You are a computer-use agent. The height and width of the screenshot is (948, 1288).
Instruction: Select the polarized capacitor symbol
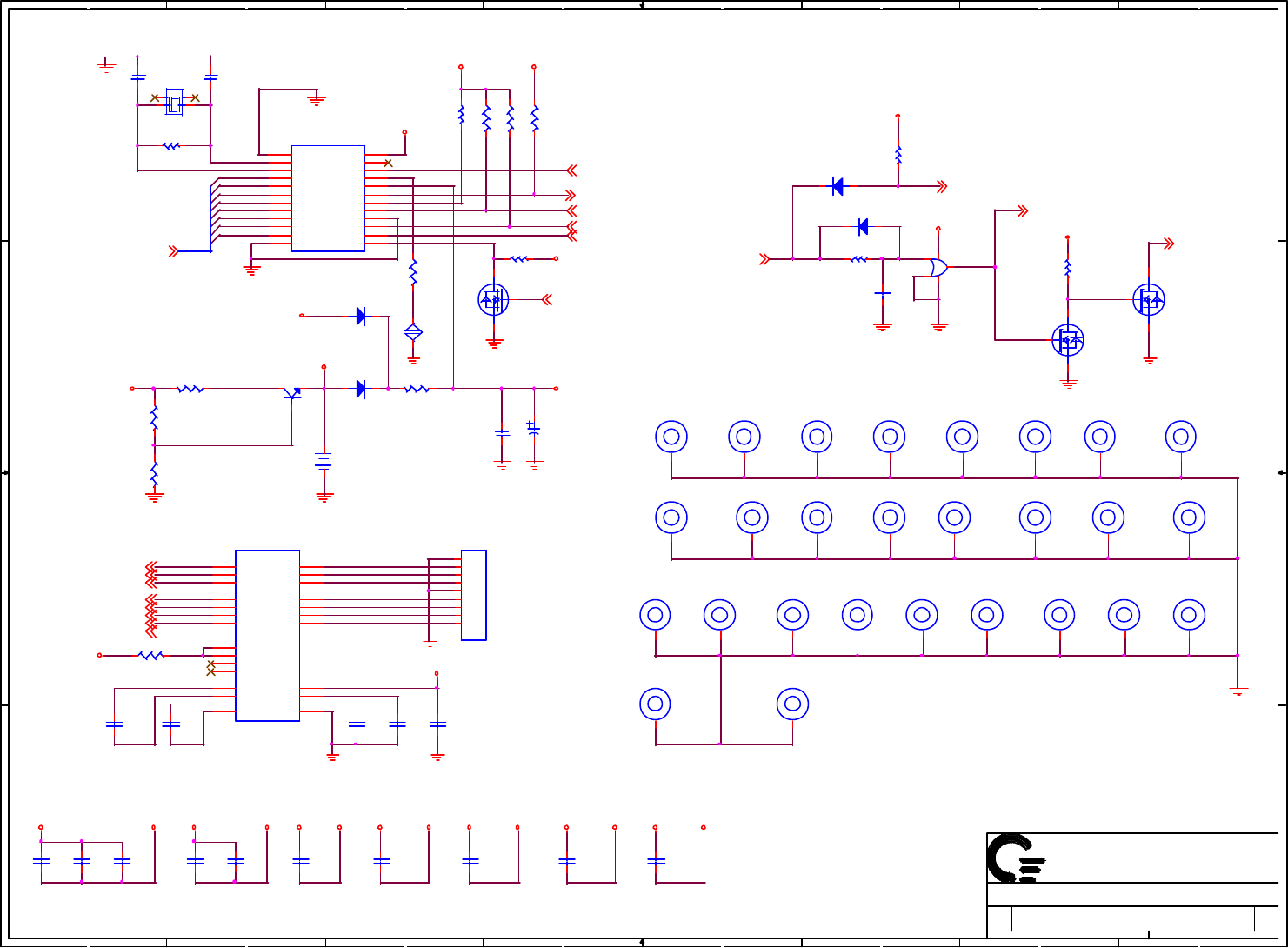click(533, 429)
